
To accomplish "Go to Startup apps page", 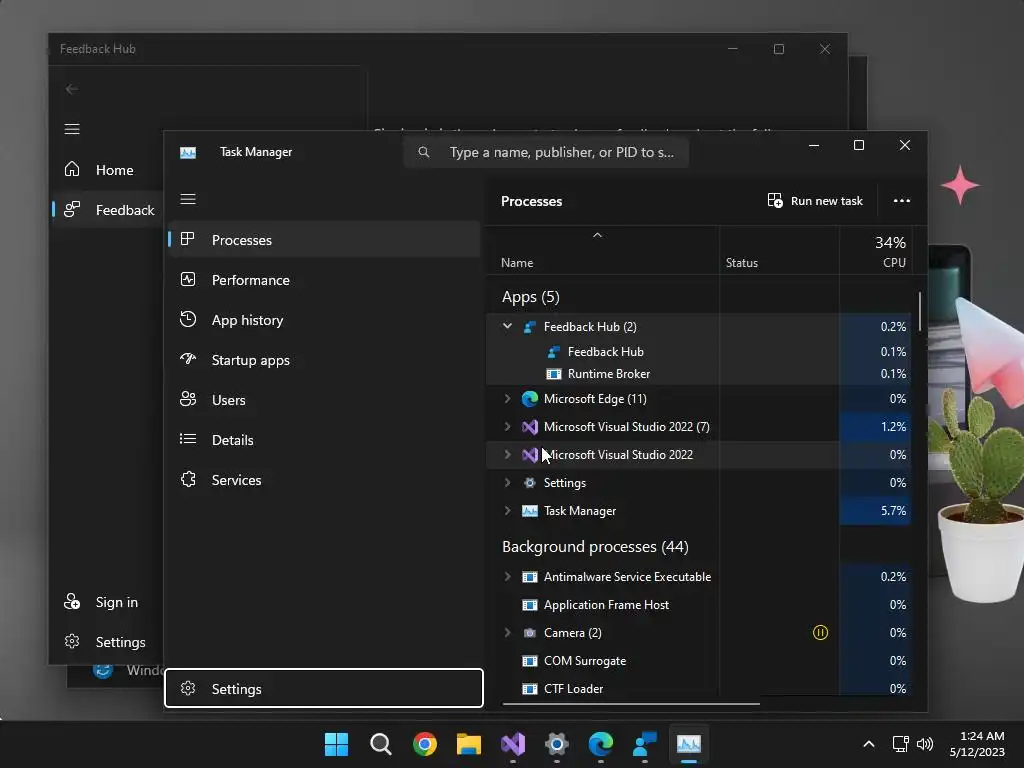I will (325, 360).
